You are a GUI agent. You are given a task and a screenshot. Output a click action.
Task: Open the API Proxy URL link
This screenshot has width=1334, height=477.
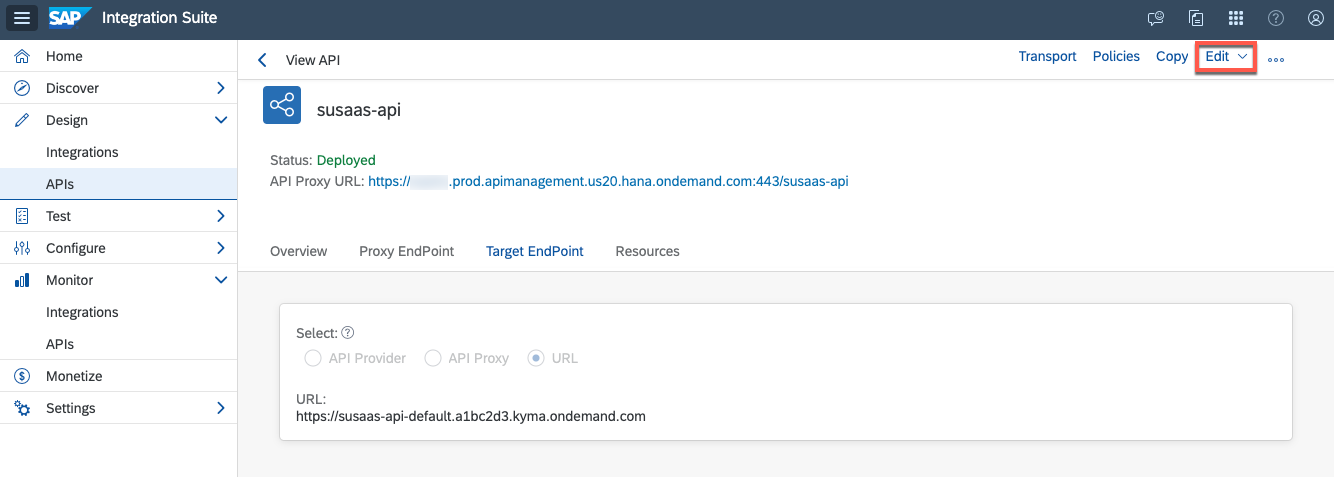pos(608,182)
